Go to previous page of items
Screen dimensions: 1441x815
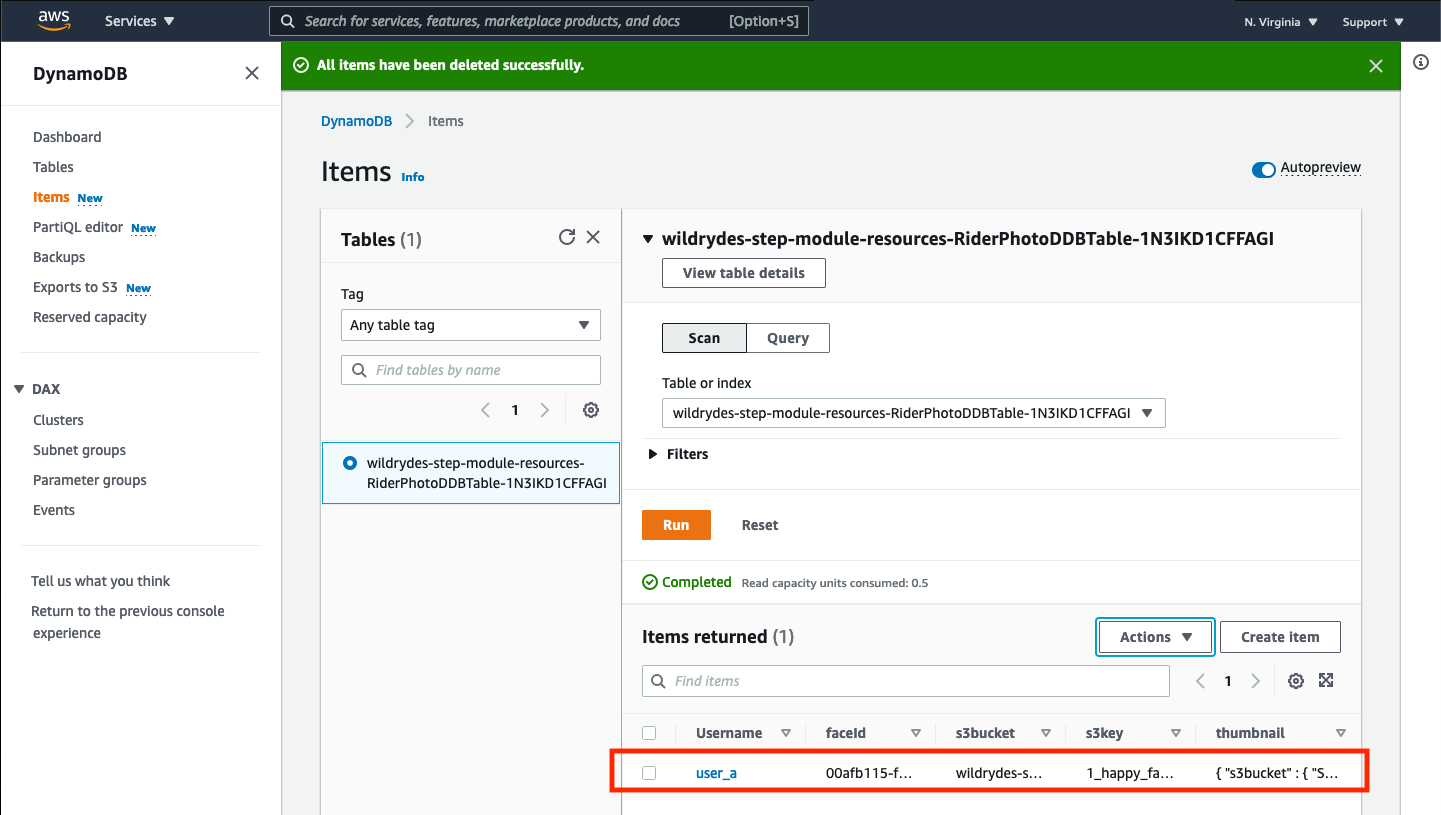coord(1201,681)
